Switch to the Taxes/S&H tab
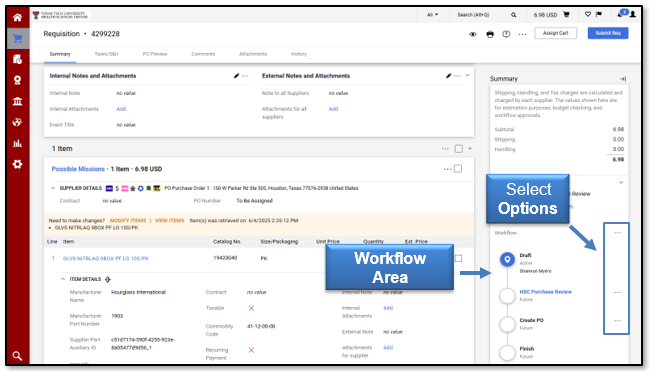Screen dimensions: 651x371 point(106,54)
